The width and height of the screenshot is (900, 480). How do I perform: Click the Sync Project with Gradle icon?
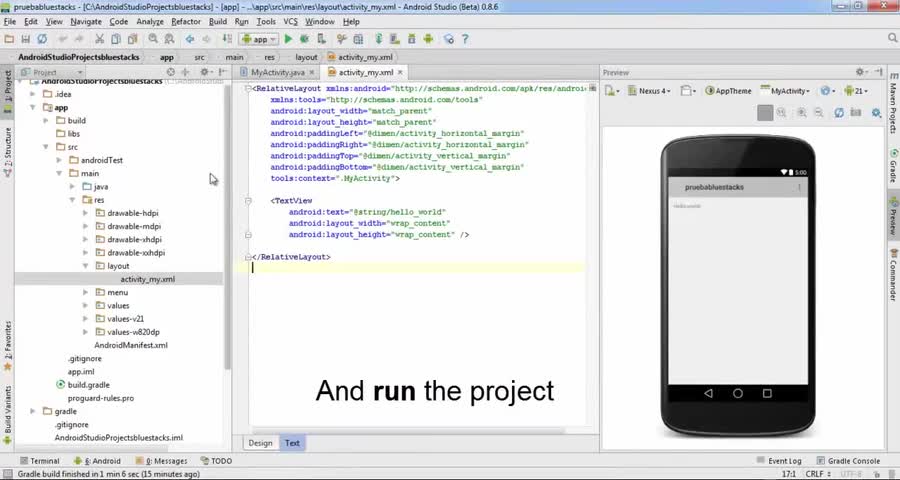pos(378,39)
